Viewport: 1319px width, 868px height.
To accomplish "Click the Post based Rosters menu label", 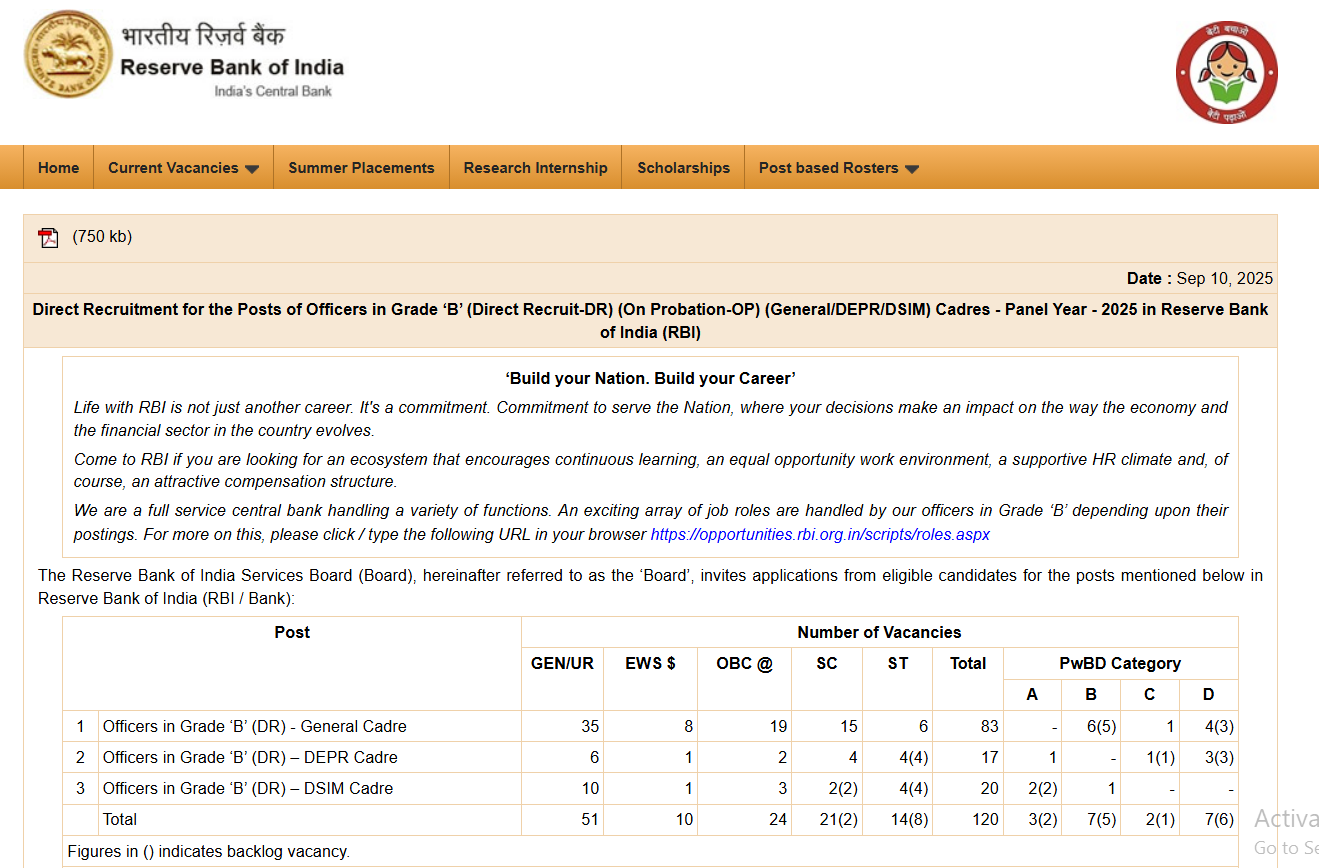I will (x=828, y=168).
